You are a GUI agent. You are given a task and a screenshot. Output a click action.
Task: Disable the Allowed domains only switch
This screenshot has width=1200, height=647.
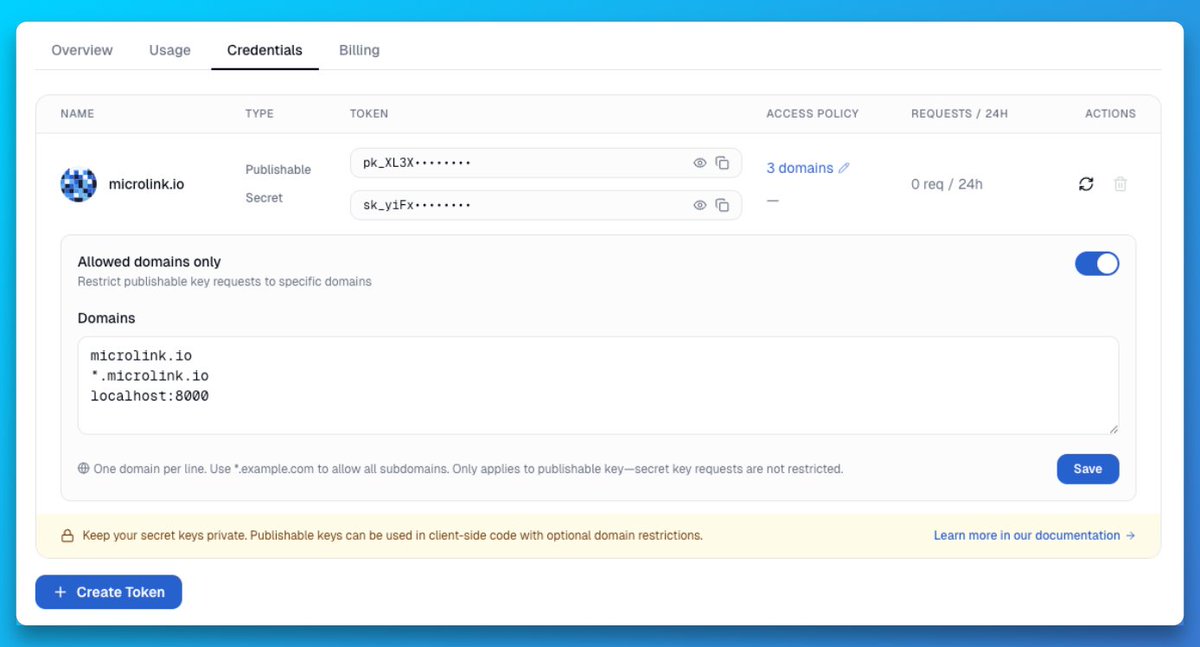pyautogui.click(x=1097, y=263)
